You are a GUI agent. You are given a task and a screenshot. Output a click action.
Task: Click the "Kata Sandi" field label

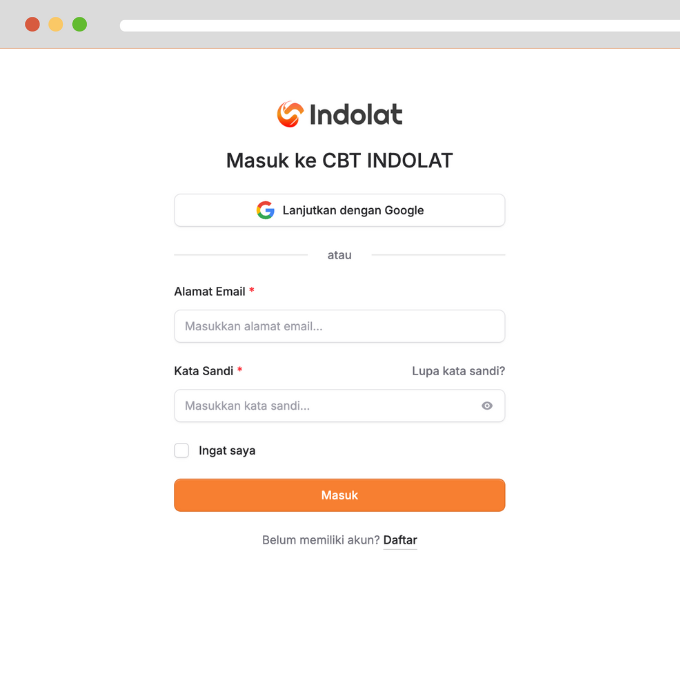click(x=204, y=371)
